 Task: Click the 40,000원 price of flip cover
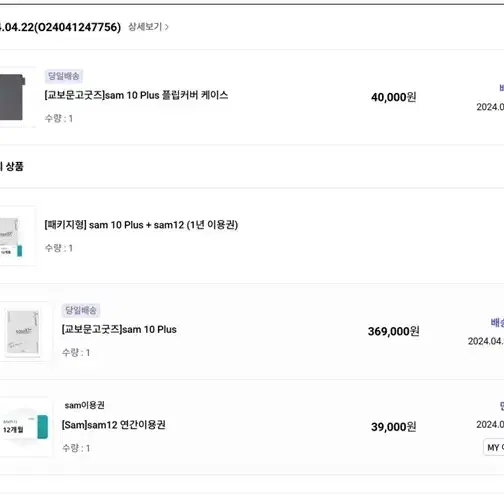(394, 97)
